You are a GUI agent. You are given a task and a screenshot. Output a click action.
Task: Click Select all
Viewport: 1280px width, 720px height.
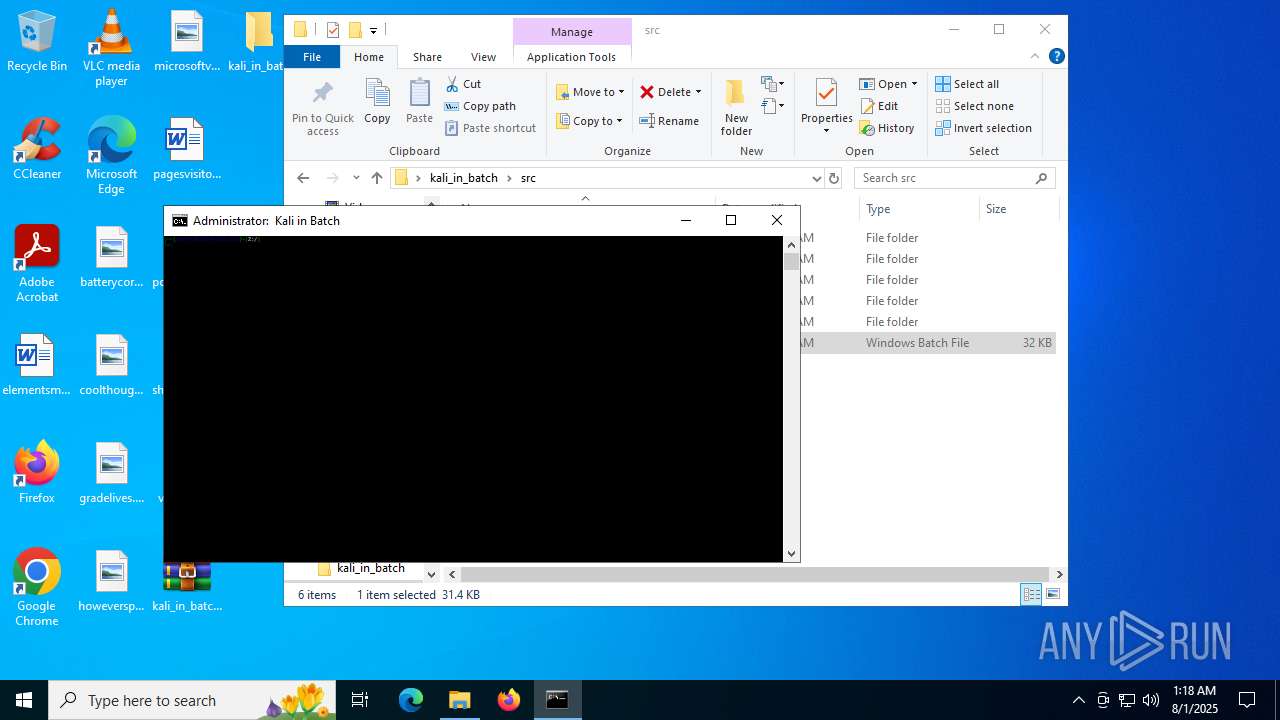(967, 84)
